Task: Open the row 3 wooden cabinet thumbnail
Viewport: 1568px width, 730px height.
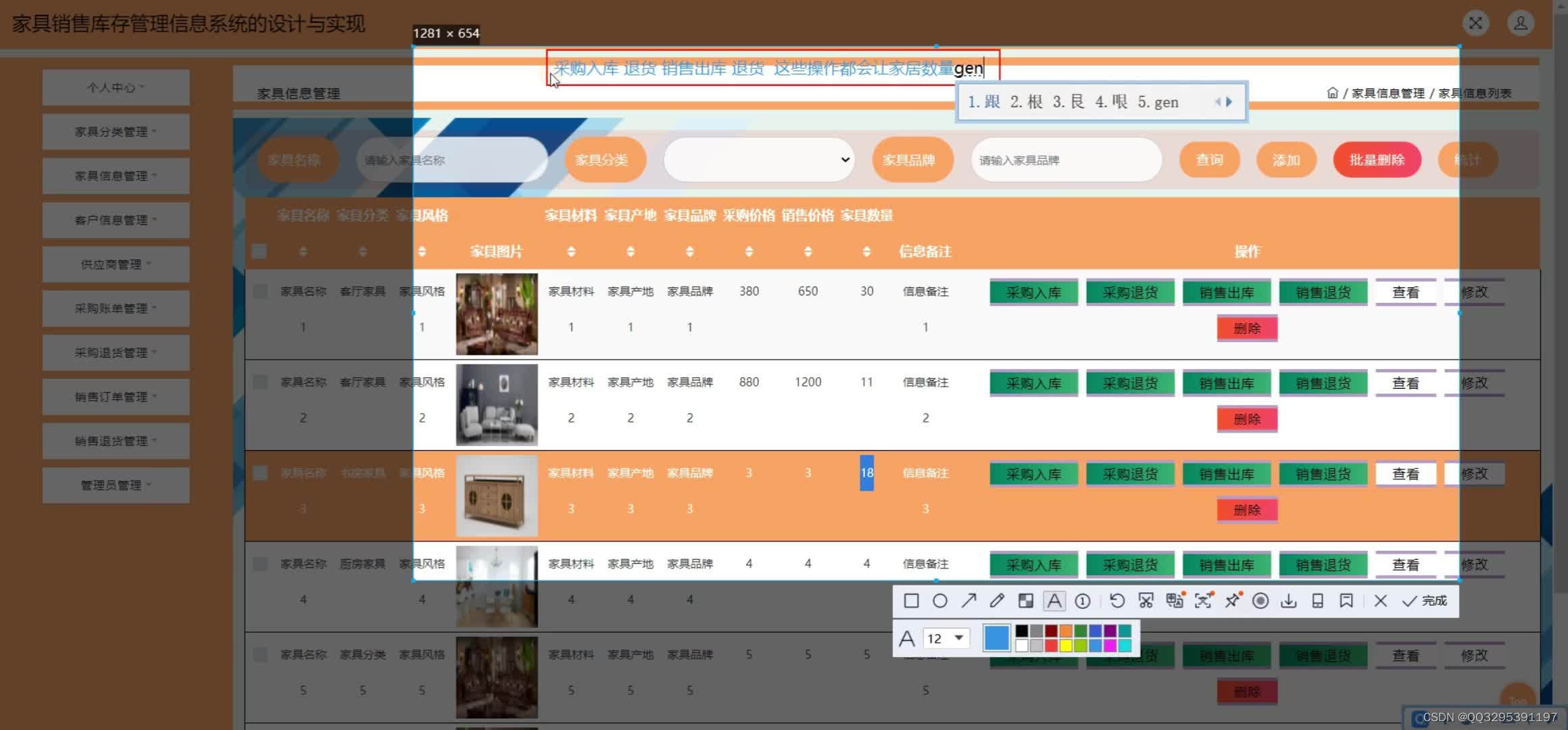Action: pyautogui.click(x=497, y=496)
